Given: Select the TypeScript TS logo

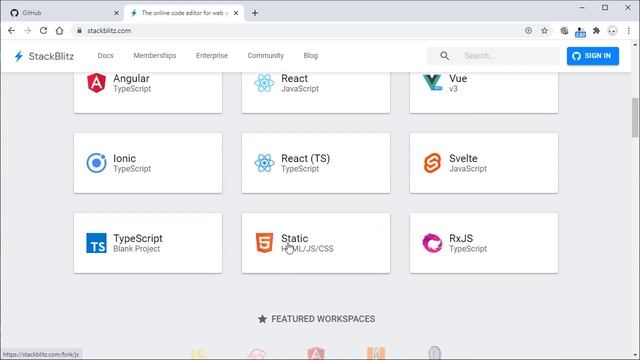Looking at the screenshot, I should tap(96, 243).
